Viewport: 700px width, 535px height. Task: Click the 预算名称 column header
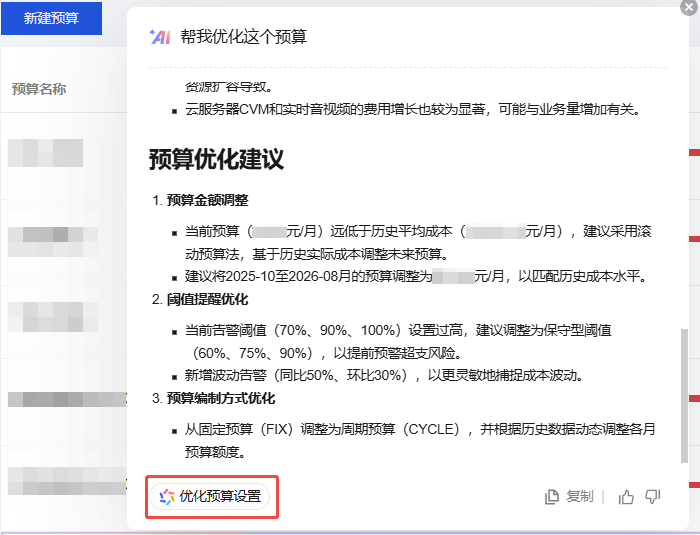point(39,89)
